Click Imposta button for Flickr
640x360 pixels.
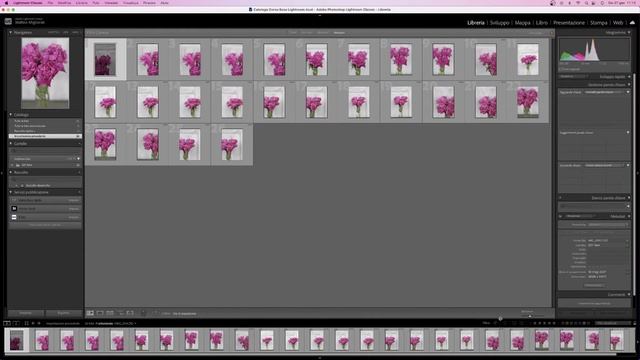click(x=74, y=217)
